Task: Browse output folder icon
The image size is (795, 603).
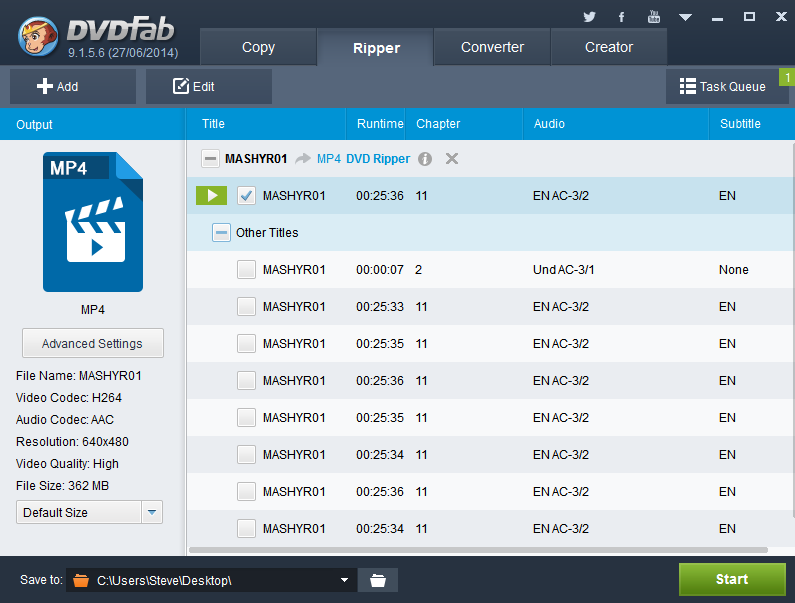Action: click(x=378, y=580)
